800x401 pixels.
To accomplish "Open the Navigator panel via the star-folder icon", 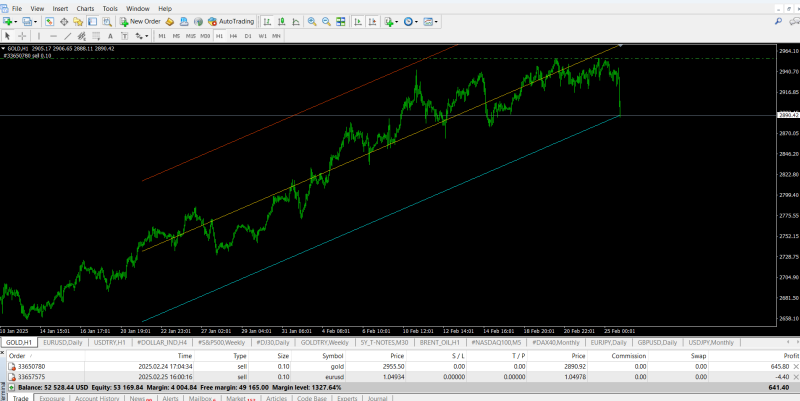I will (78, 21).
